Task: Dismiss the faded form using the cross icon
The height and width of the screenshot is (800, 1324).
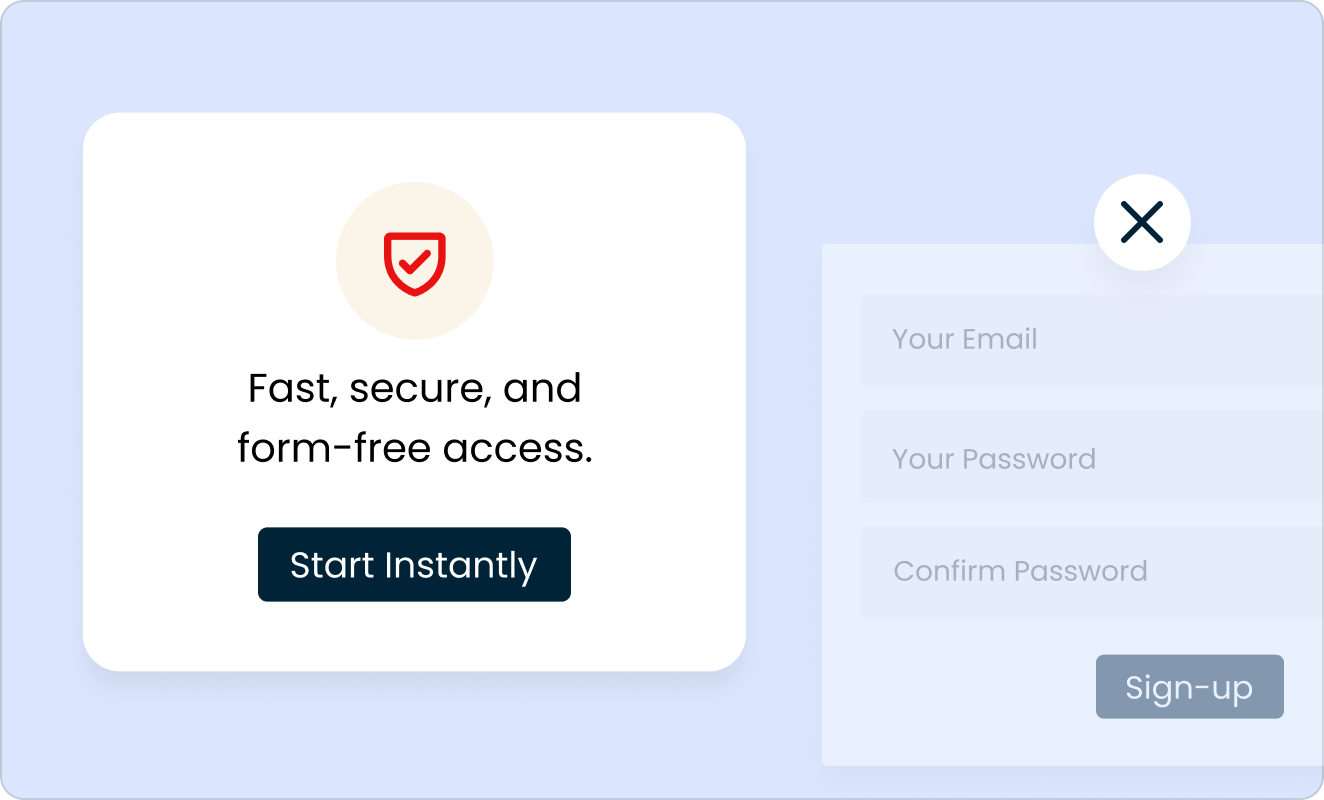Action: tap(1142, 222)
